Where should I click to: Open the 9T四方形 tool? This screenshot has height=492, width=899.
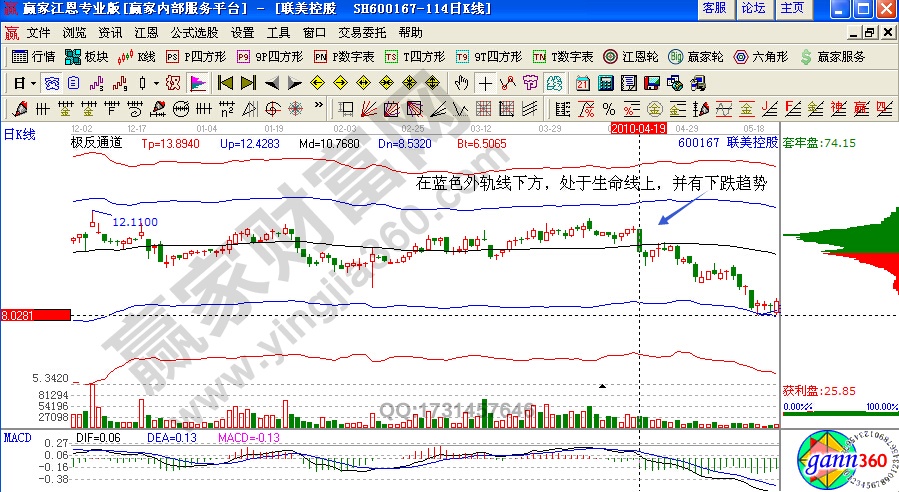488,57
